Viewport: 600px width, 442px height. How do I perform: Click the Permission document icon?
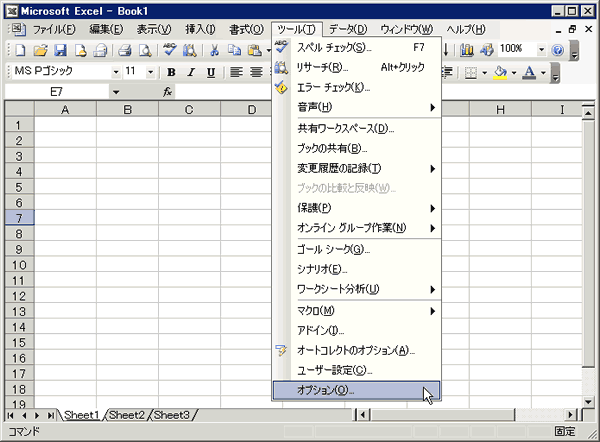(80, 50)
